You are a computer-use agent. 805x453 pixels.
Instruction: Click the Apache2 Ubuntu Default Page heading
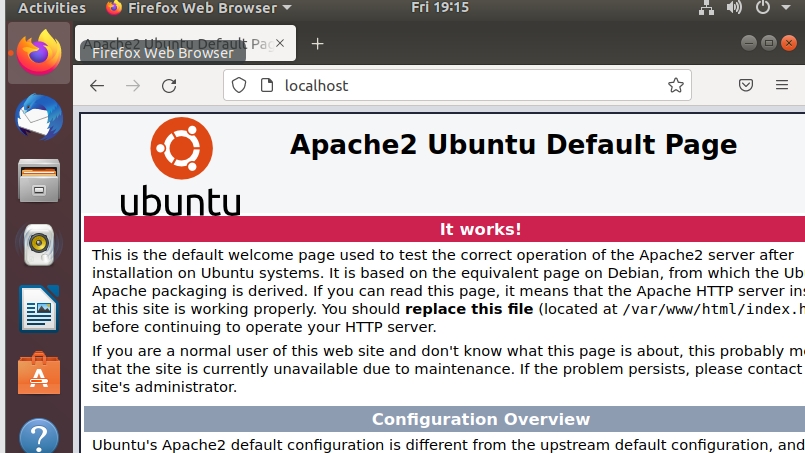click(513, 144)
